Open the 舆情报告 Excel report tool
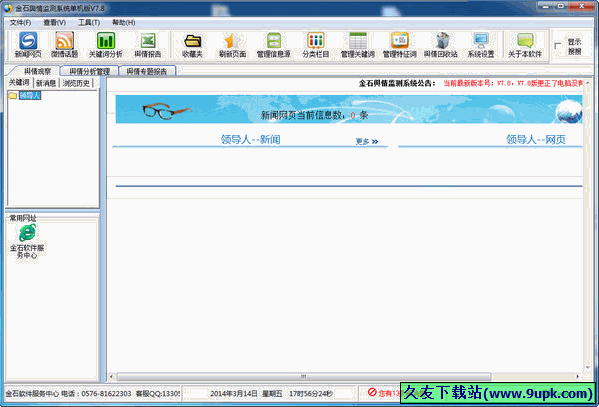This screenshot has height=407, width=599. (148, 45)
